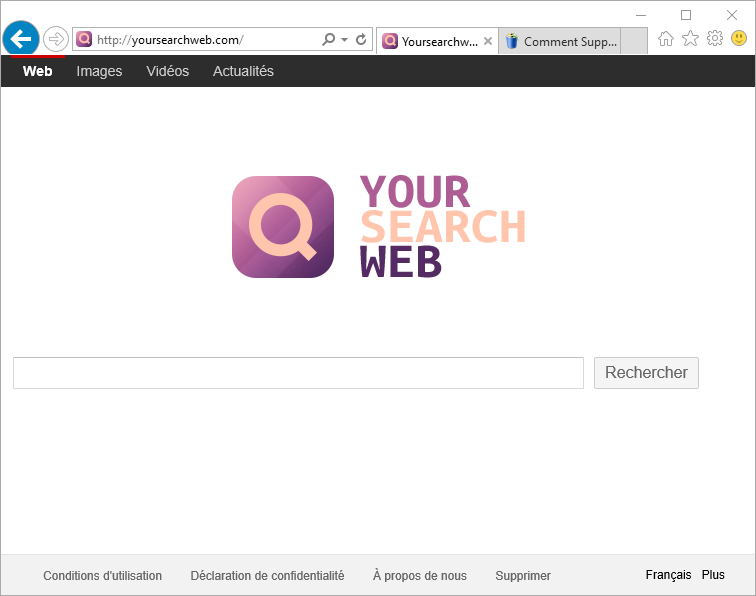The width and height of the screenshot is (756, 596).
Task: Focus the main search input field
Action: coord(298,373)
